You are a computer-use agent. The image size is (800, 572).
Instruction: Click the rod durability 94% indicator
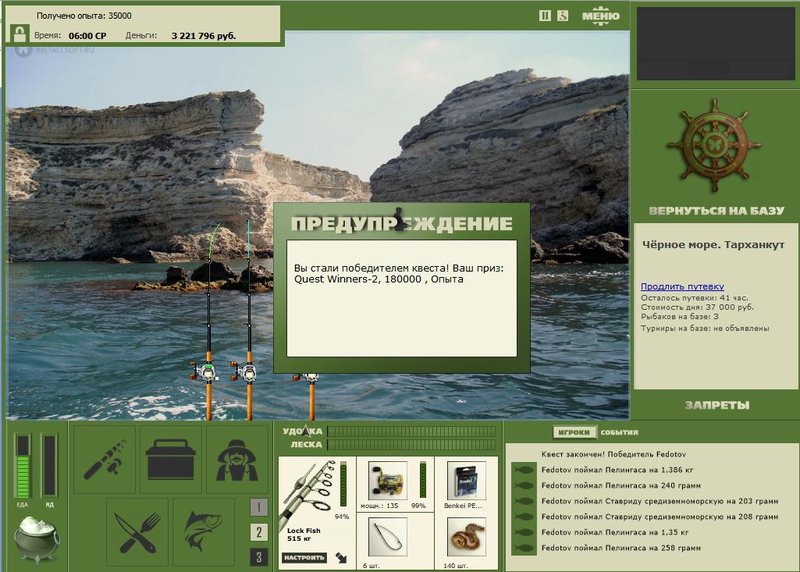[x=342, y=484]
